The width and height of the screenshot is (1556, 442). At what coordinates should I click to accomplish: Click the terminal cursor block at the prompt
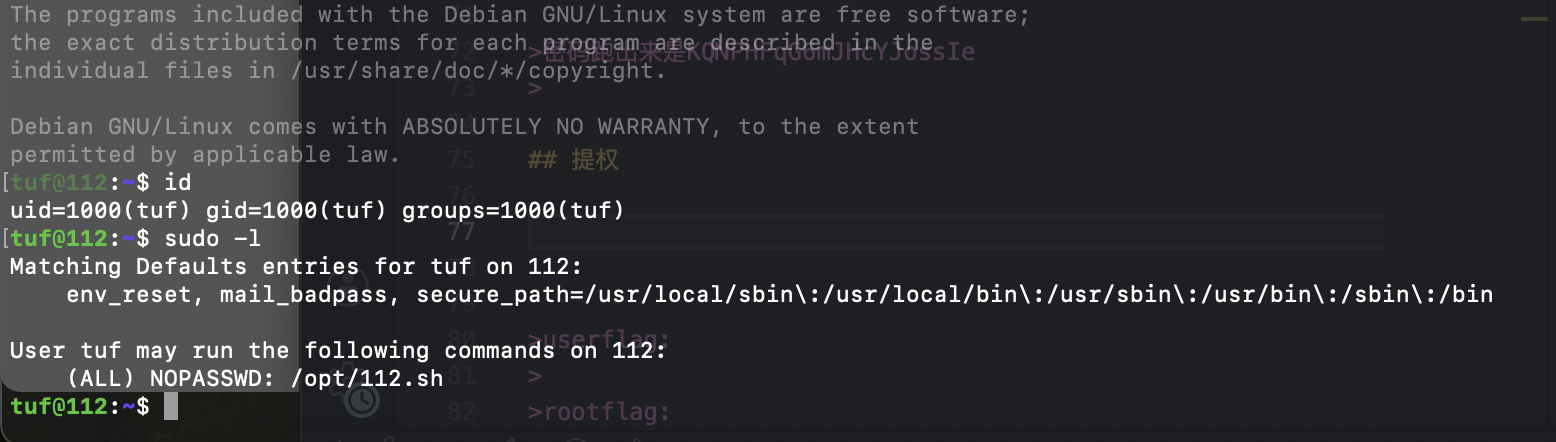(171, 406)
